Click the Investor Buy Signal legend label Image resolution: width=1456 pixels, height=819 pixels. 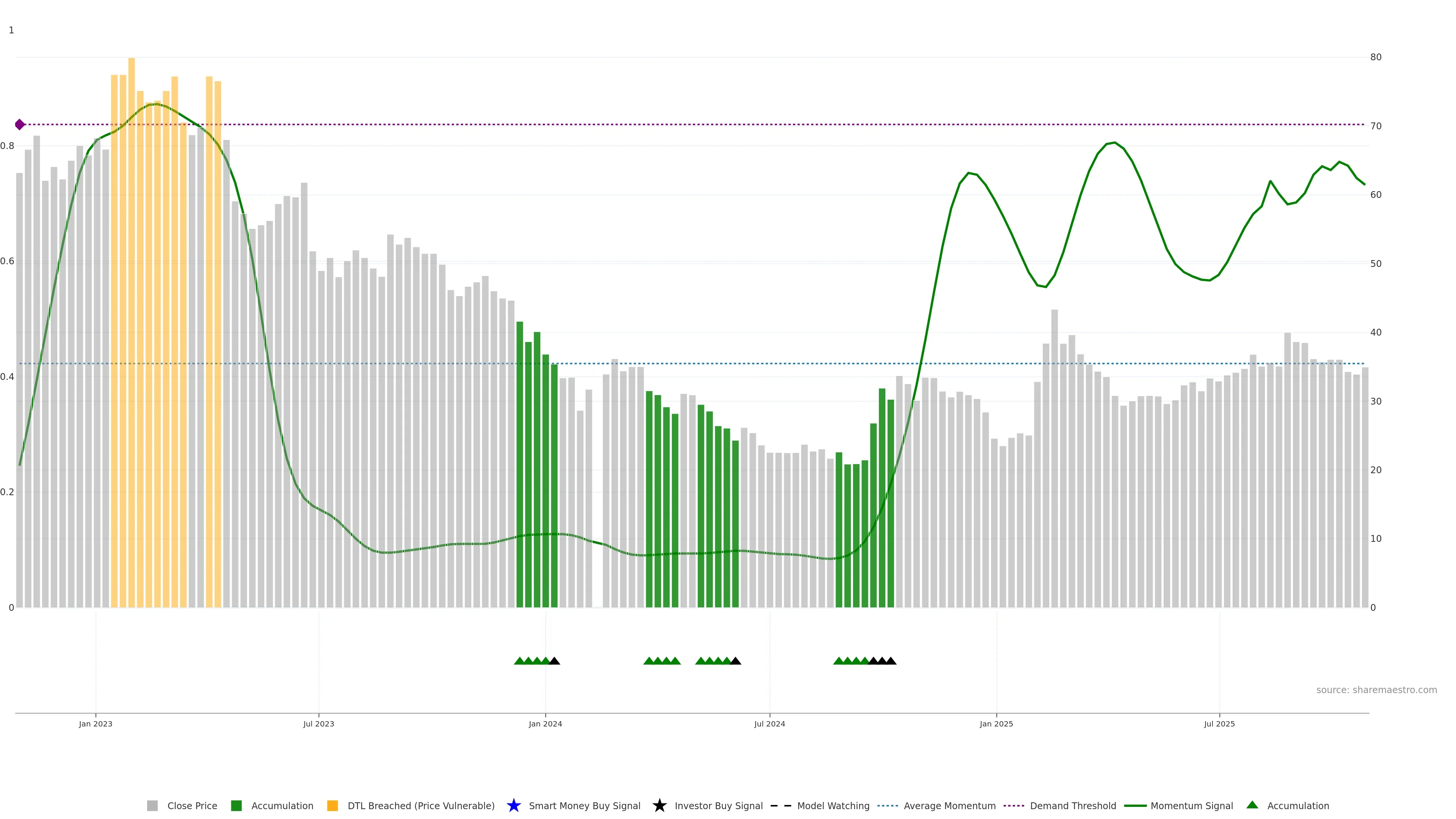pos(719,806)
